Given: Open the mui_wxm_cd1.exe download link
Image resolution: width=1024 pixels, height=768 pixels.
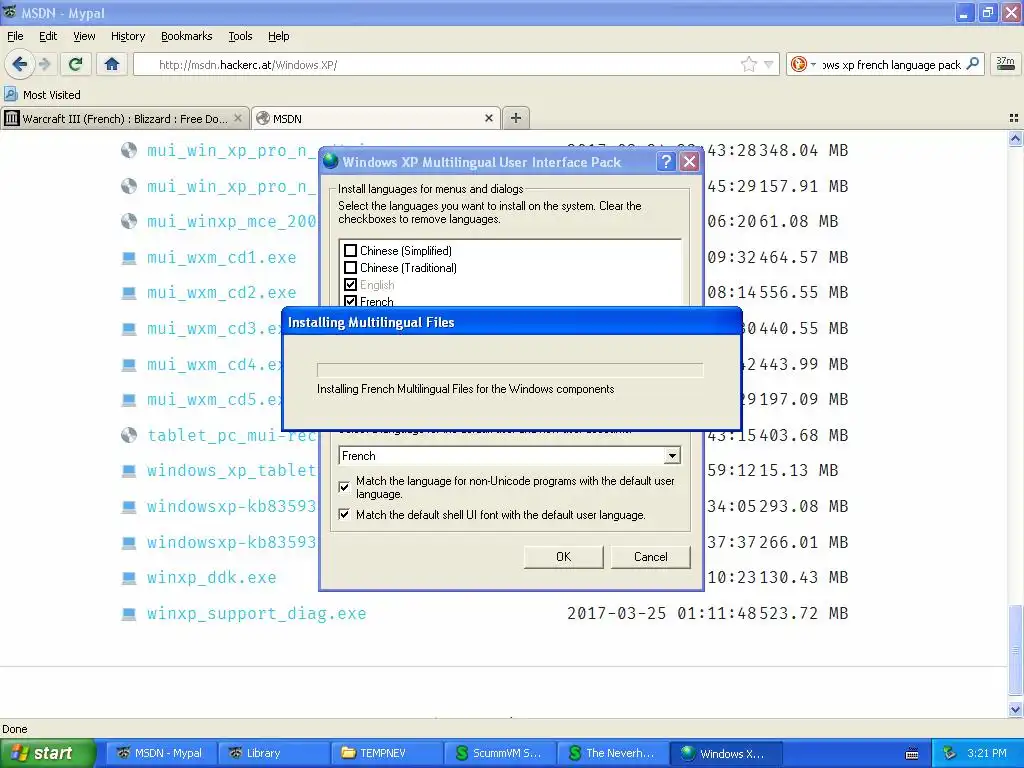Looking at the screenshot, I should 221,257.
